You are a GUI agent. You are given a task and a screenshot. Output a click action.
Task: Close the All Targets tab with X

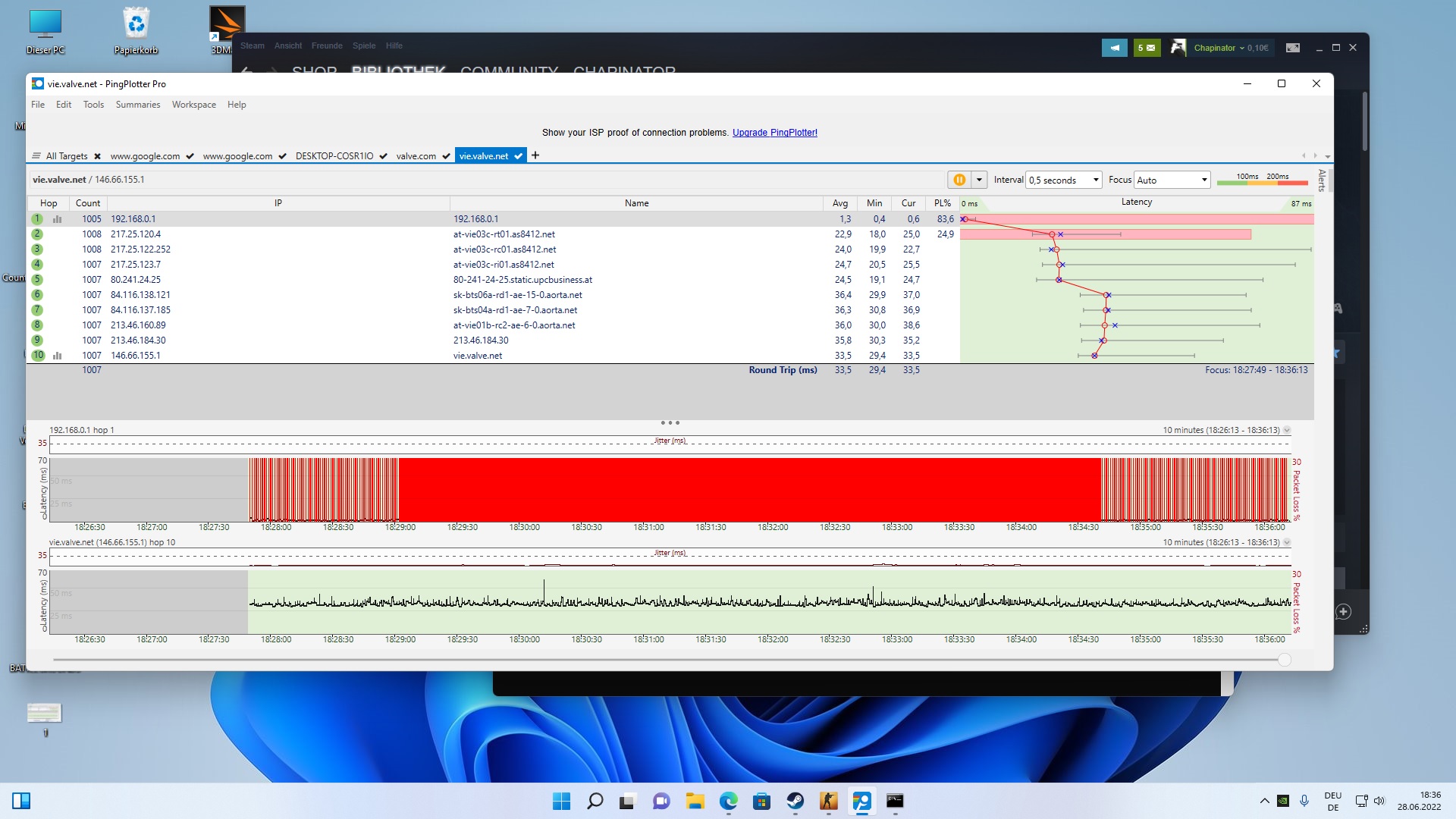point(97,156)
